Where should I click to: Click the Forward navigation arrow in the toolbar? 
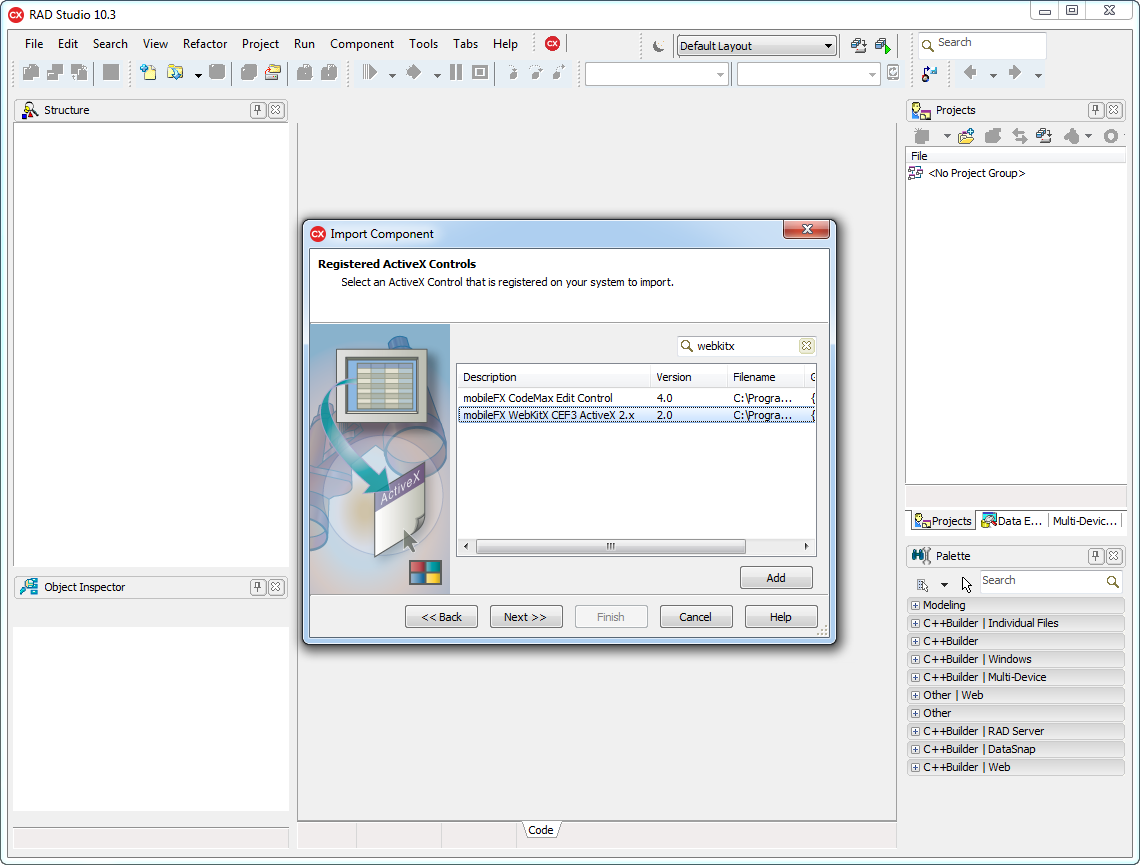(1015, 72)
